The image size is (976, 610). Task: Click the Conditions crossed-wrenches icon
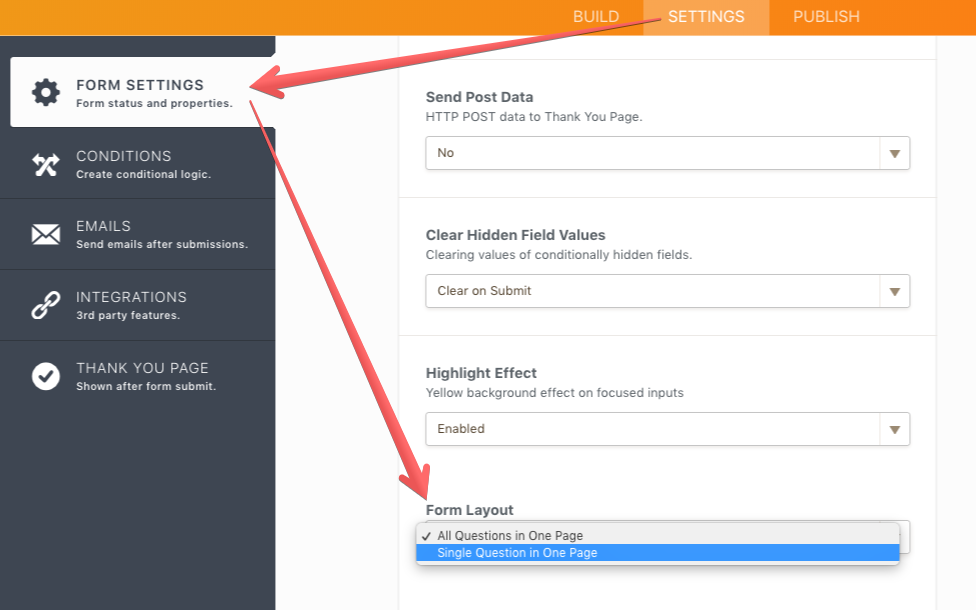(46, 163)
